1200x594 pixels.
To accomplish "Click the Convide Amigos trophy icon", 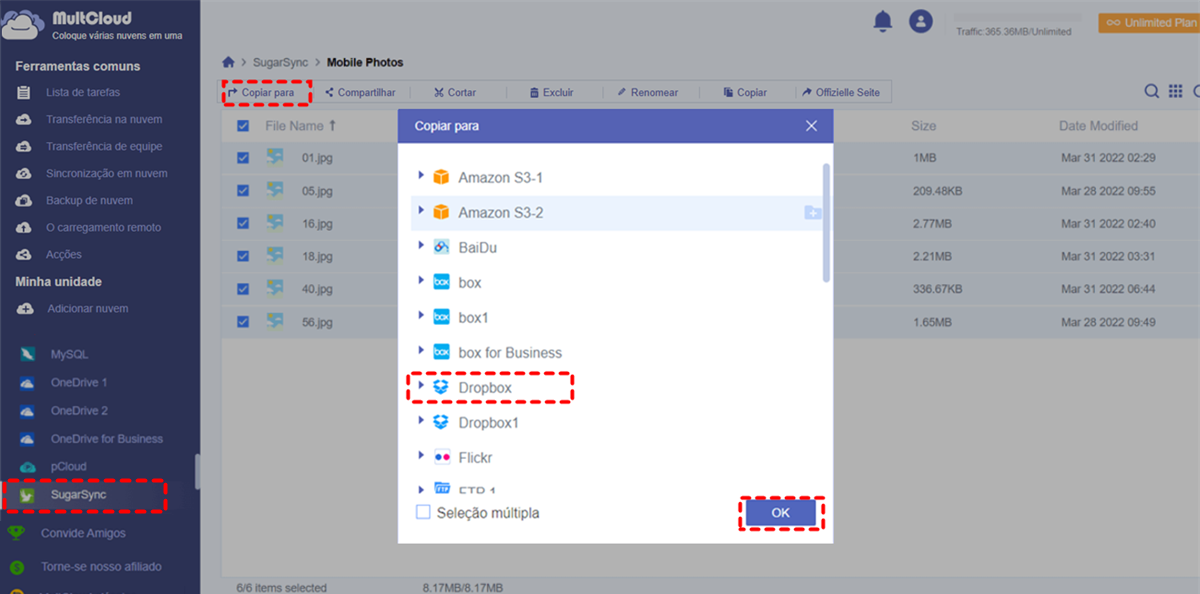I will (x=16, y=533).
